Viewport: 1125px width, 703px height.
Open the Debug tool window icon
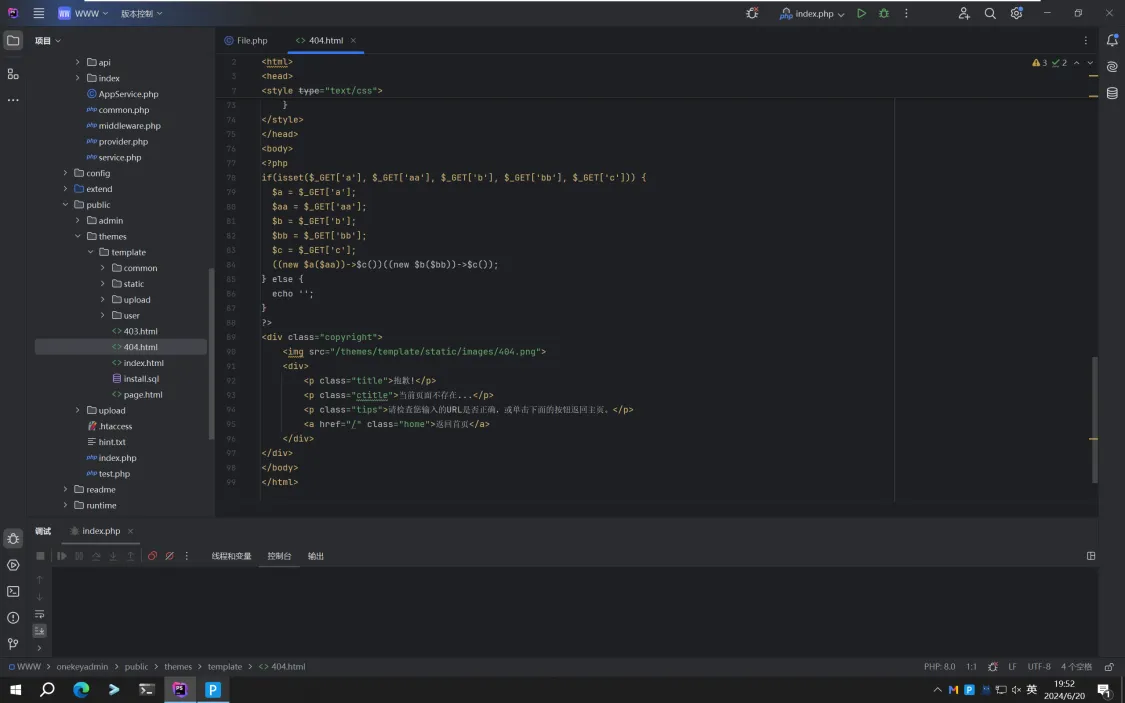tap(13, 539)
